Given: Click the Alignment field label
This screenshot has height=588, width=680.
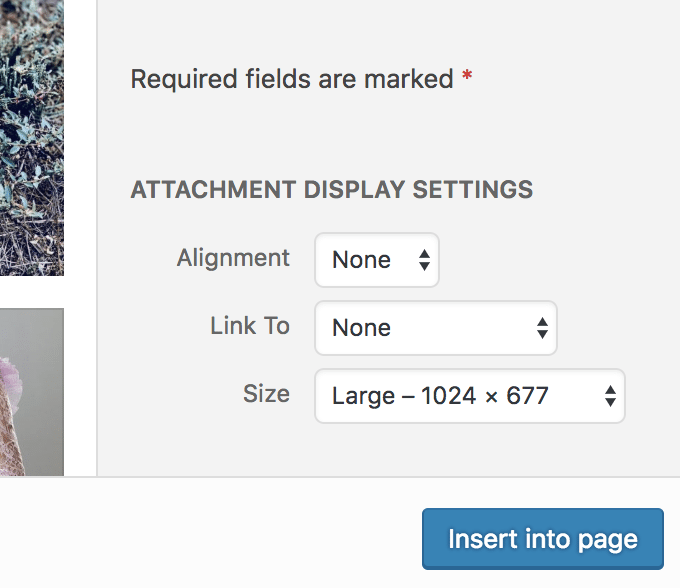Looking at the screenshot, I should click(x=233, y=258).
